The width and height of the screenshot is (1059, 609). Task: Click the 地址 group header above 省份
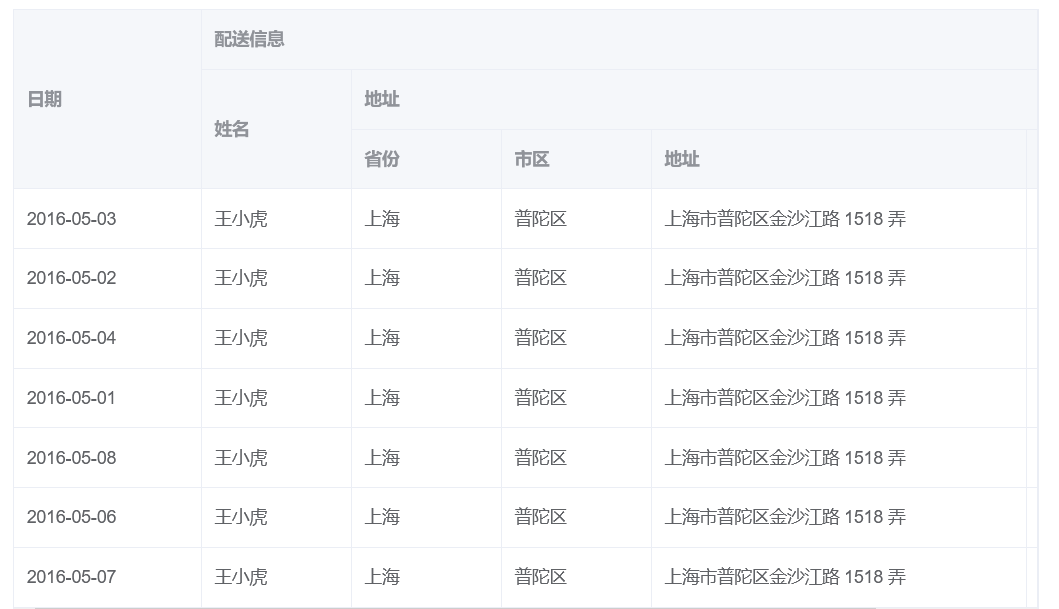[x=382, y=99]
